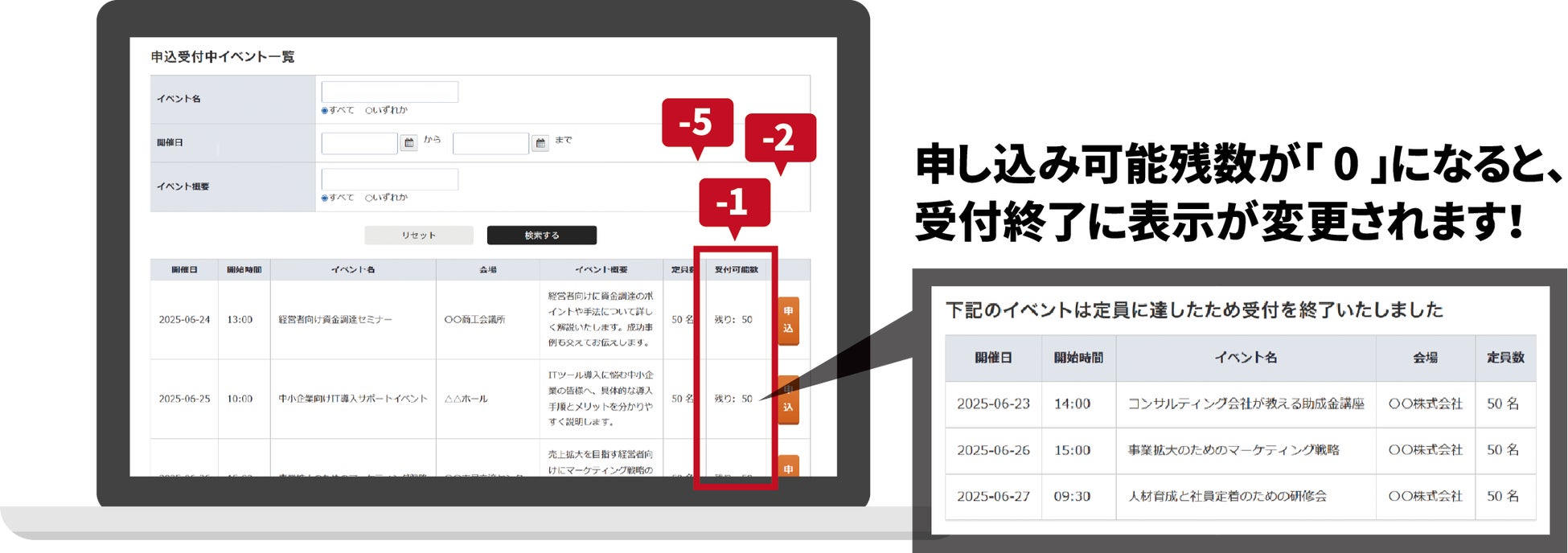
Task: Apply via 申込 button for 経営者向け資金調達セミナー
Action: pyautogui.click(x=788, y=320)
